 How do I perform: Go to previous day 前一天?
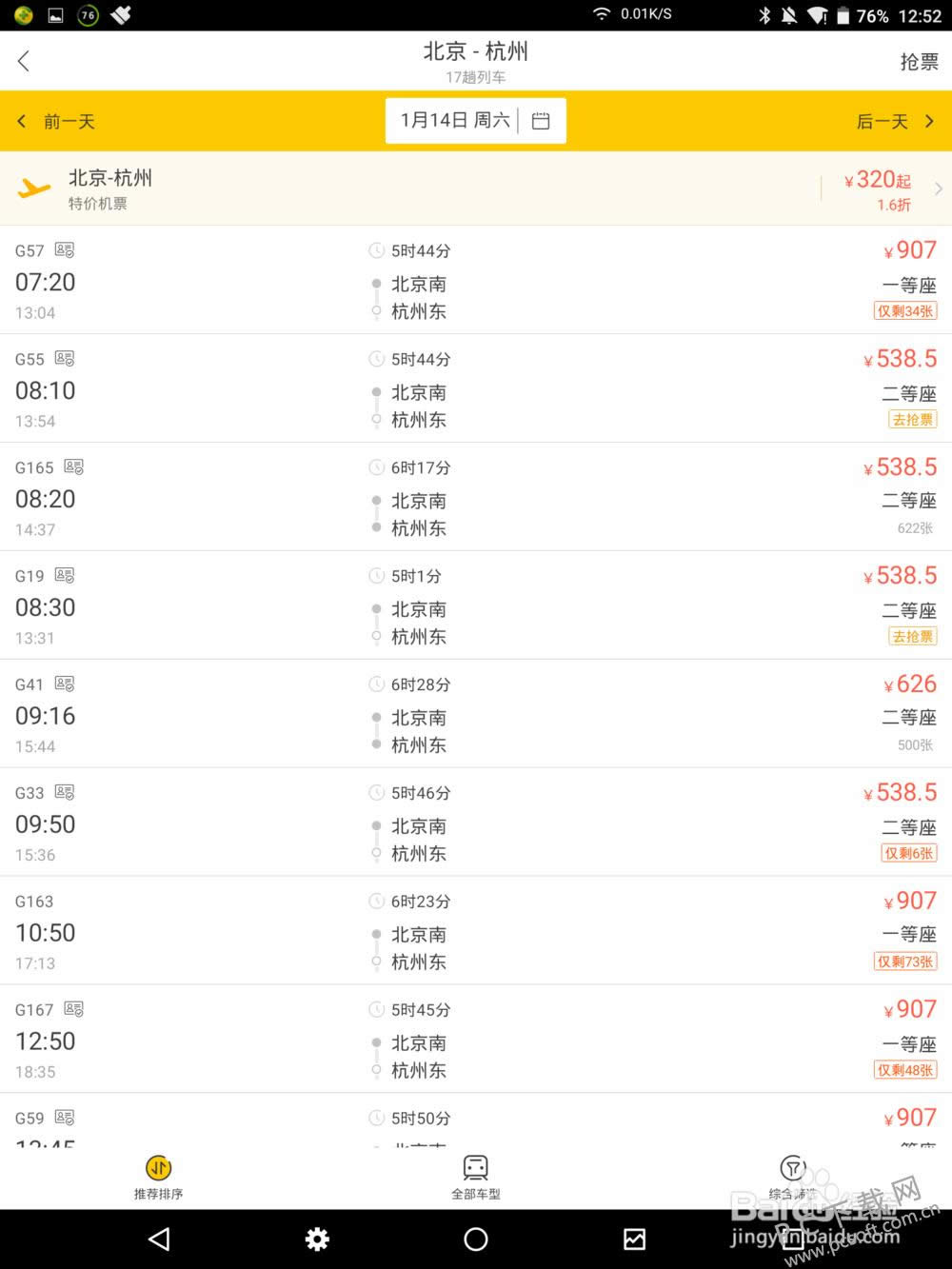tap(57, 121)
